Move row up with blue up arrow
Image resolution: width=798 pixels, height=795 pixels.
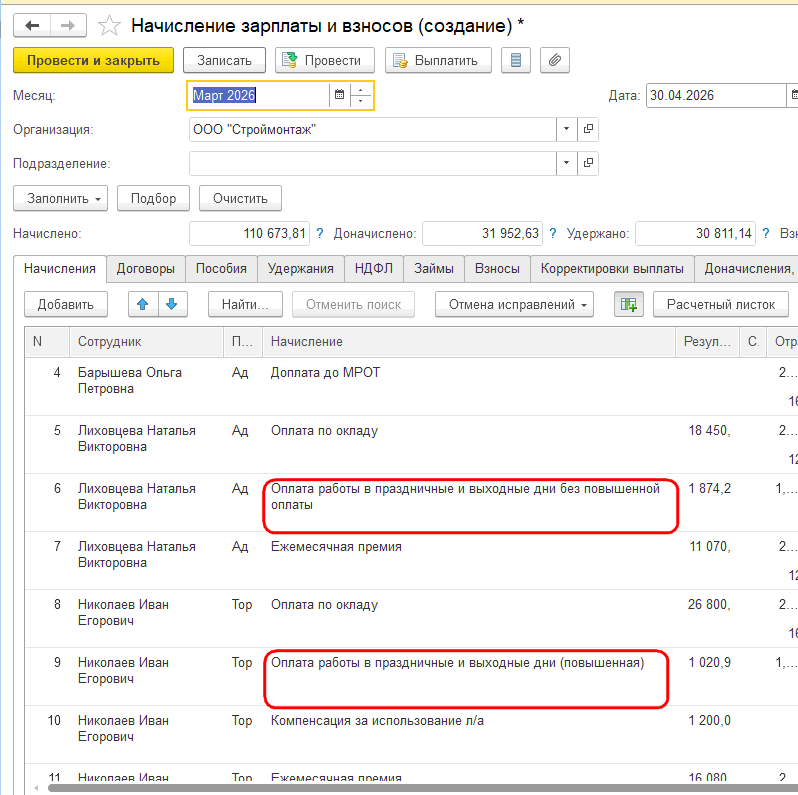pyautogui.click(x=143, y=304)
